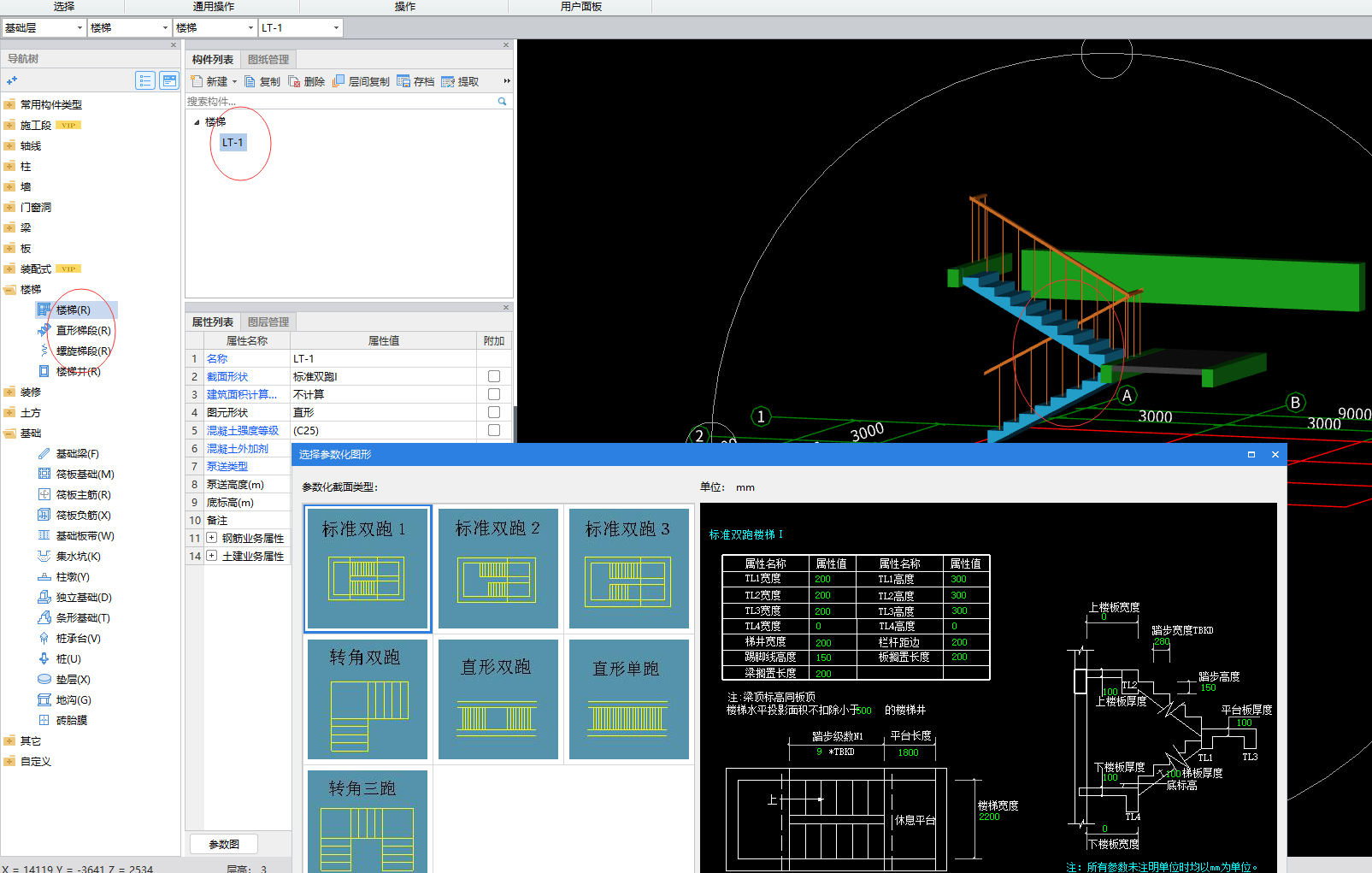Select 柱墩(Y) item
Screen dimensions: 1372x873
(73, 576)
